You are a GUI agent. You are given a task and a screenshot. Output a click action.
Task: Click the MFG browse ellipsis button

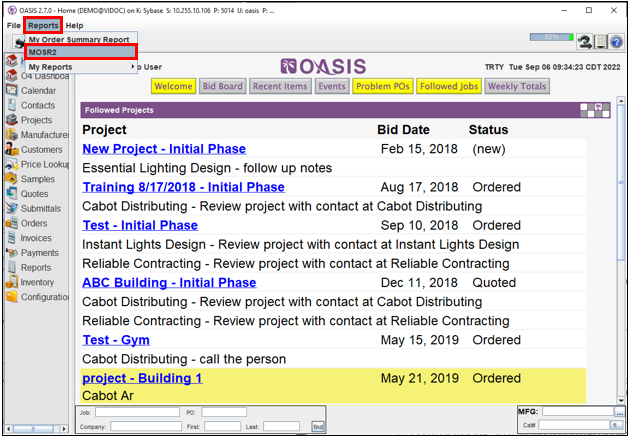619,412
